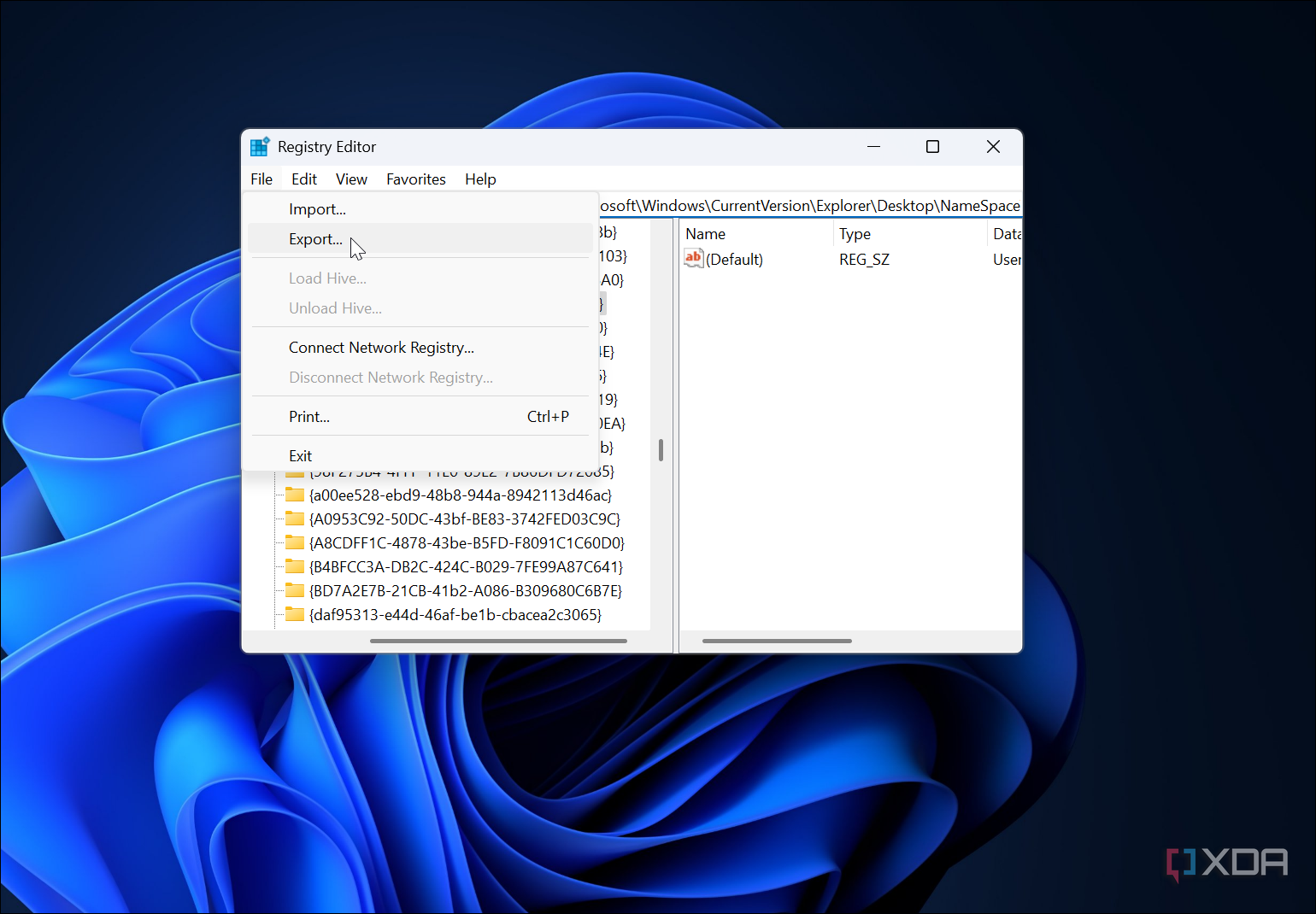1316x914 pixels.
Task: Open the Help menu
Action: pyautogui.click(x=480, y=179)
